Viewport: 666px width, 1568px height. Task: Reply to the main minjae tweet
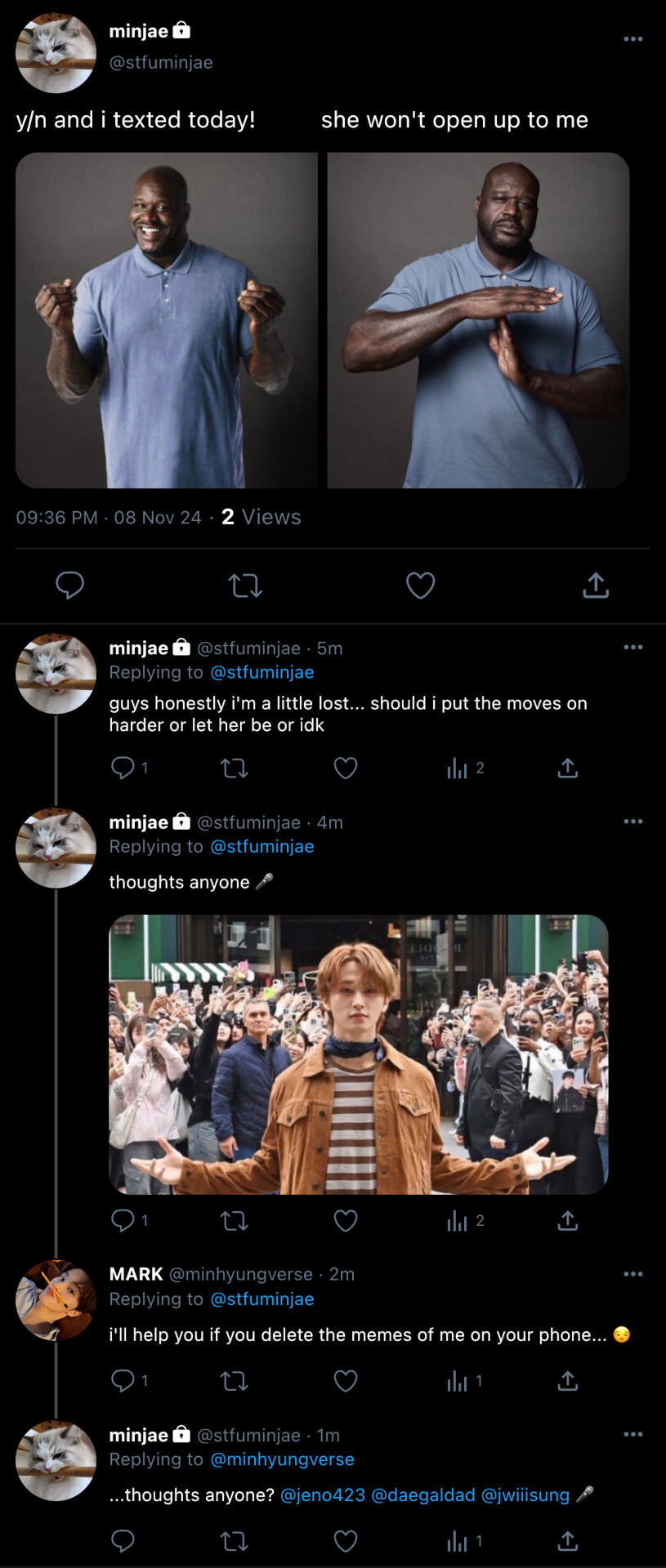[x=69, y=585]
